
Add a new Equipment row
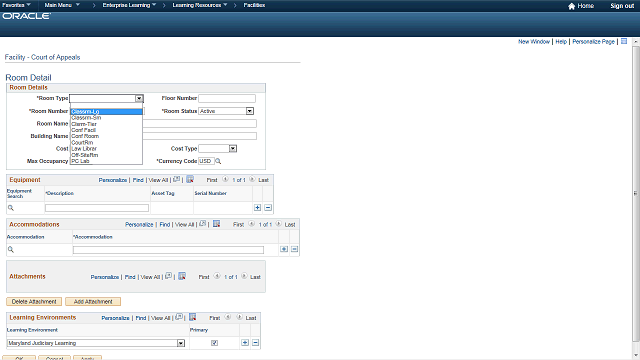click(258, 208)
